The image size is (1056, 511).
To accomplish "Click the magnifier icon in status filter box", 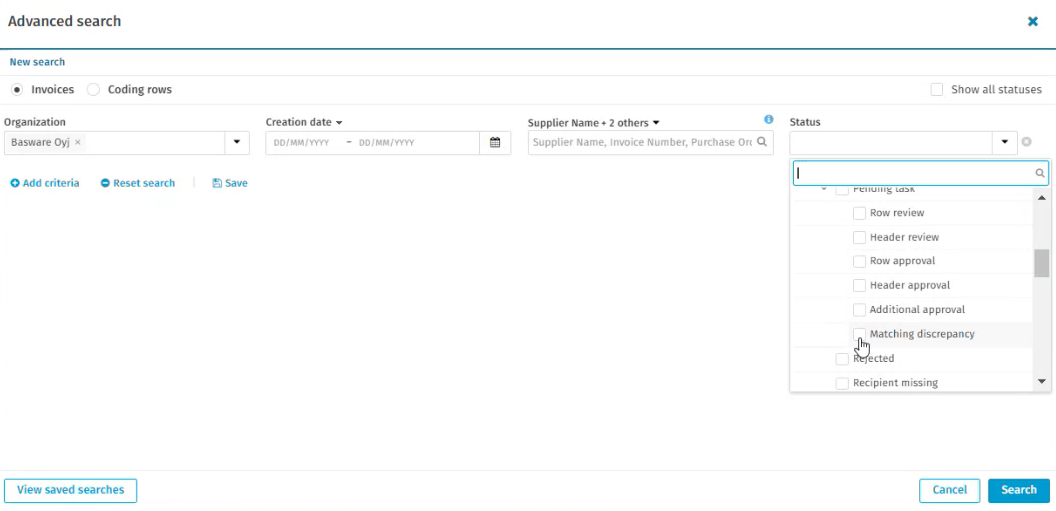I will [1040, 174].
